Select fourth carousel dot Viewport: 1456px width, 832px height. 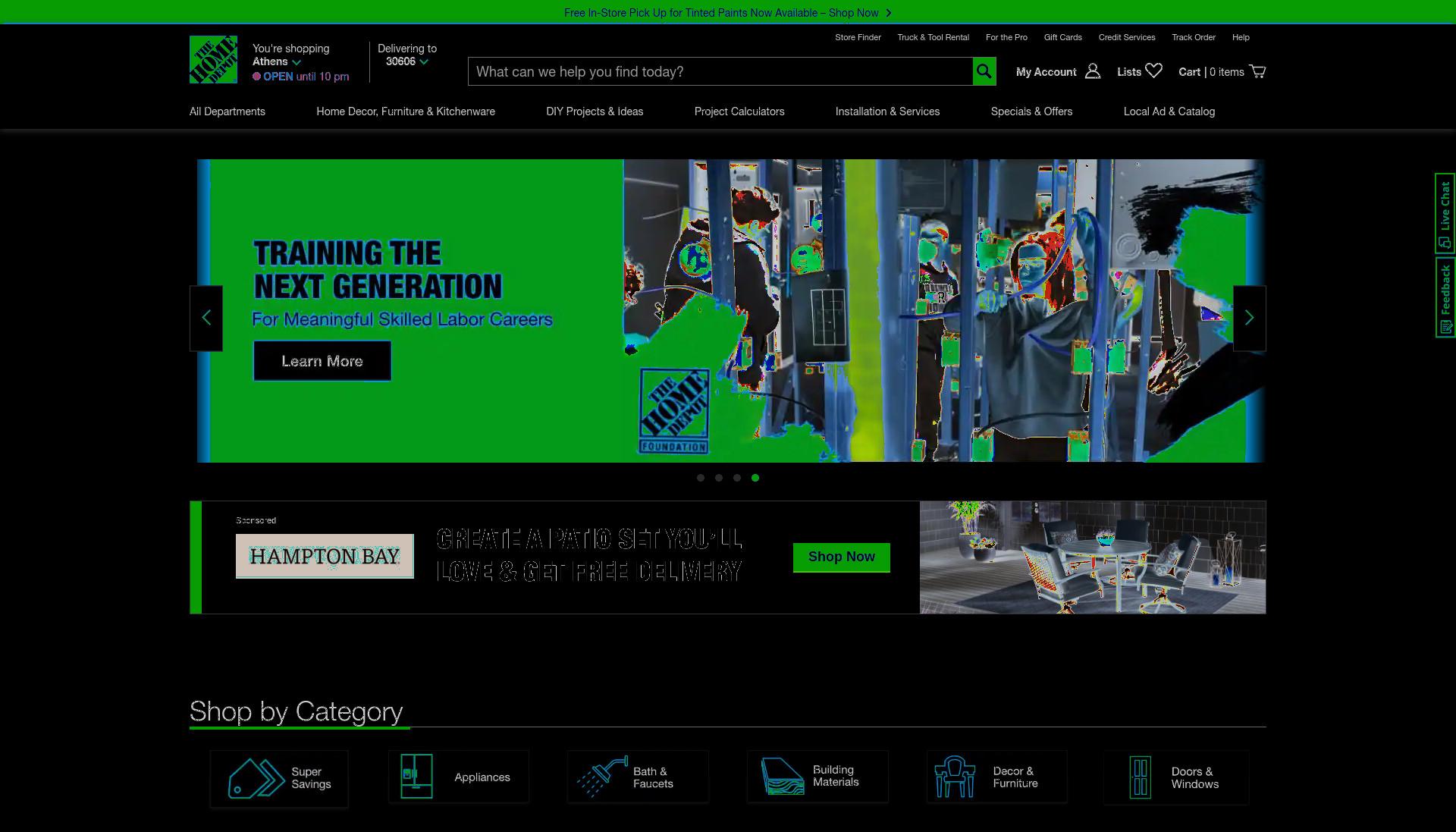coord(755,478)
